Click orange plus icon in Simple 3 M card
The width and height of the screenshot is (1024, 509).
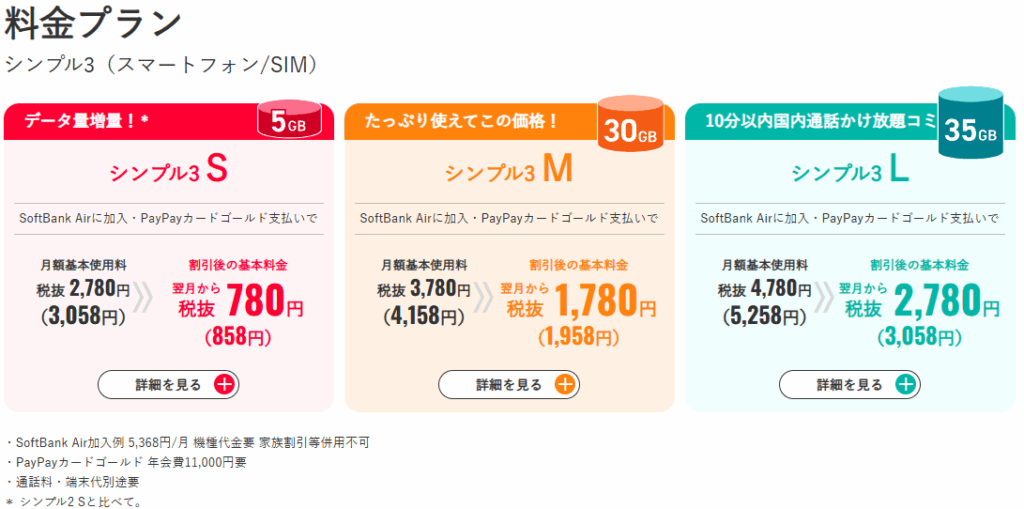pyautogui.click(x=565, y=384)
